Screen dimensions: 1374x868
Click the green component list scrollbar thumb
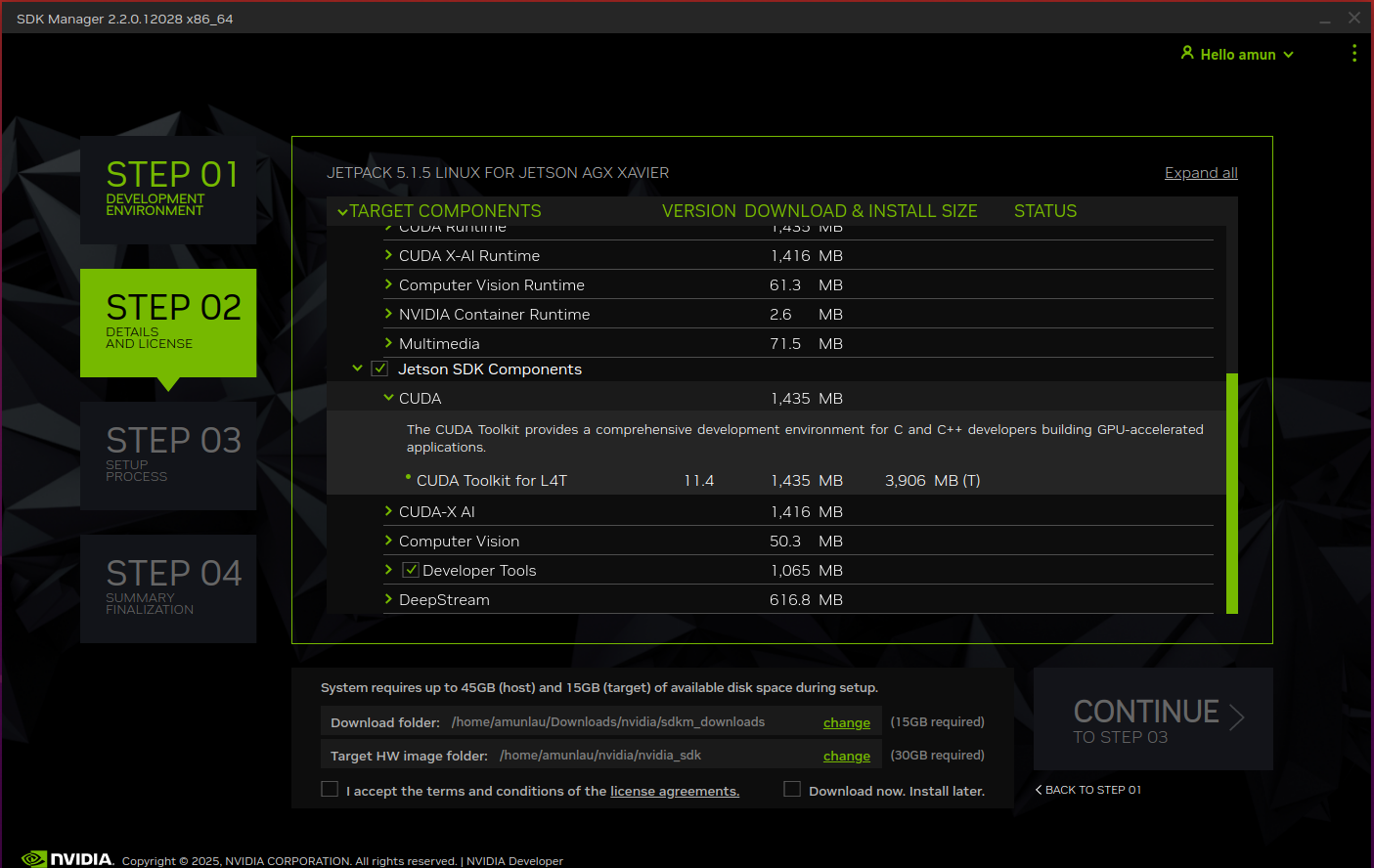click(1232, 493)
